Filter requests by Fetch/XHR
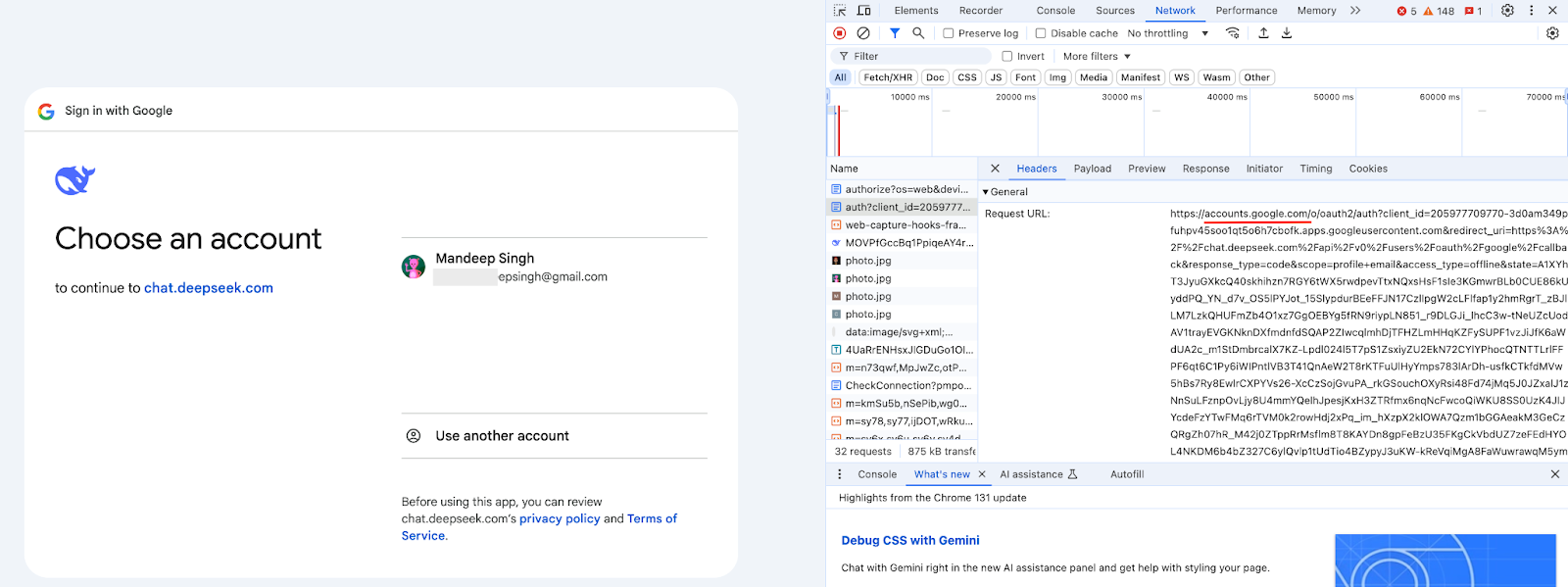1568x587 pixels. (x=888, y=77)
